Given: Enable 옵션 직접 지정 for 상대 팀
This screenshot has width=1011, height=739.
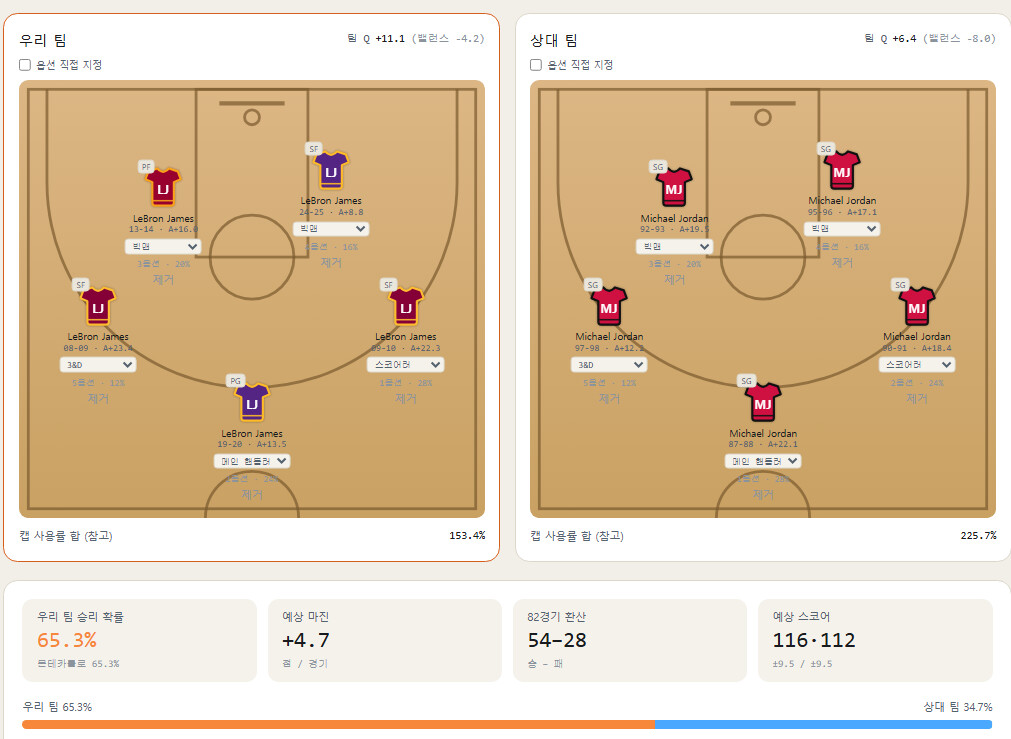Looking at the screenshot, I should [x=536, y=64].
